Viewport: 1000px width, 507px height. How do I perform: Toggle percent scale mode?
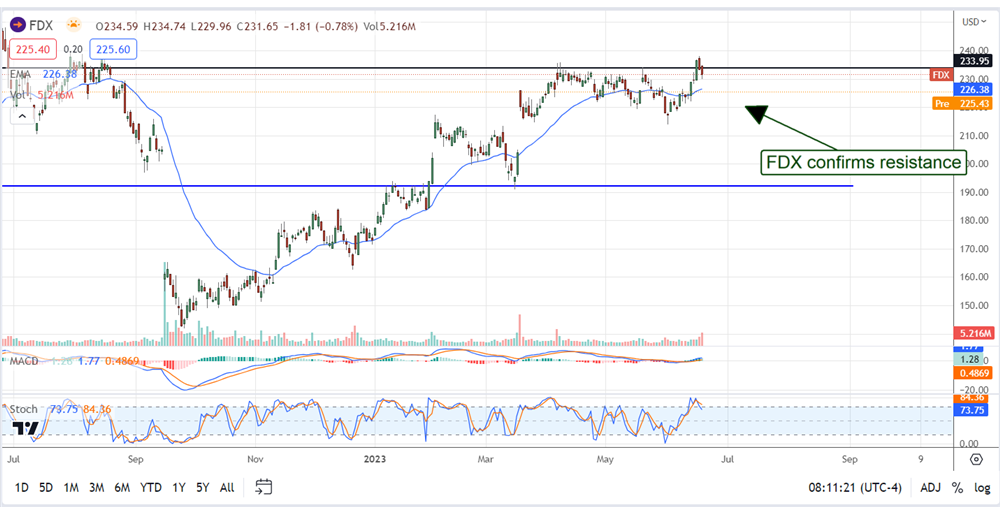(x=956, y=487)
